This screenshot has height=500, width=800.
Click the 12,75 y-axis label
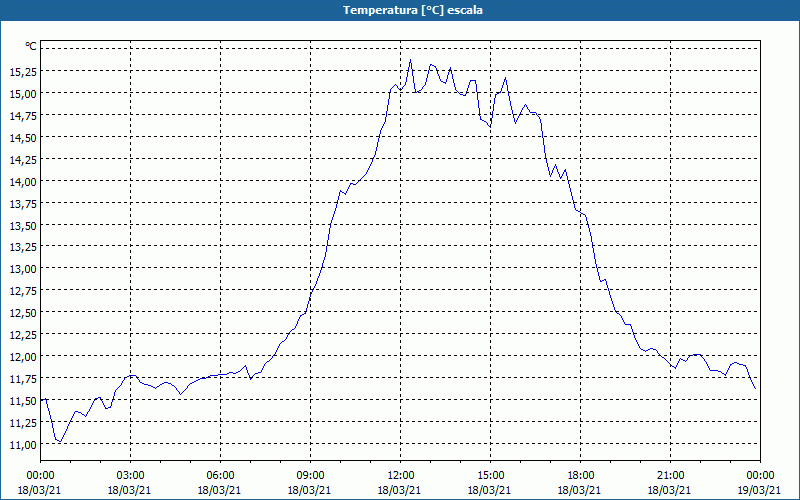(23, 291)
